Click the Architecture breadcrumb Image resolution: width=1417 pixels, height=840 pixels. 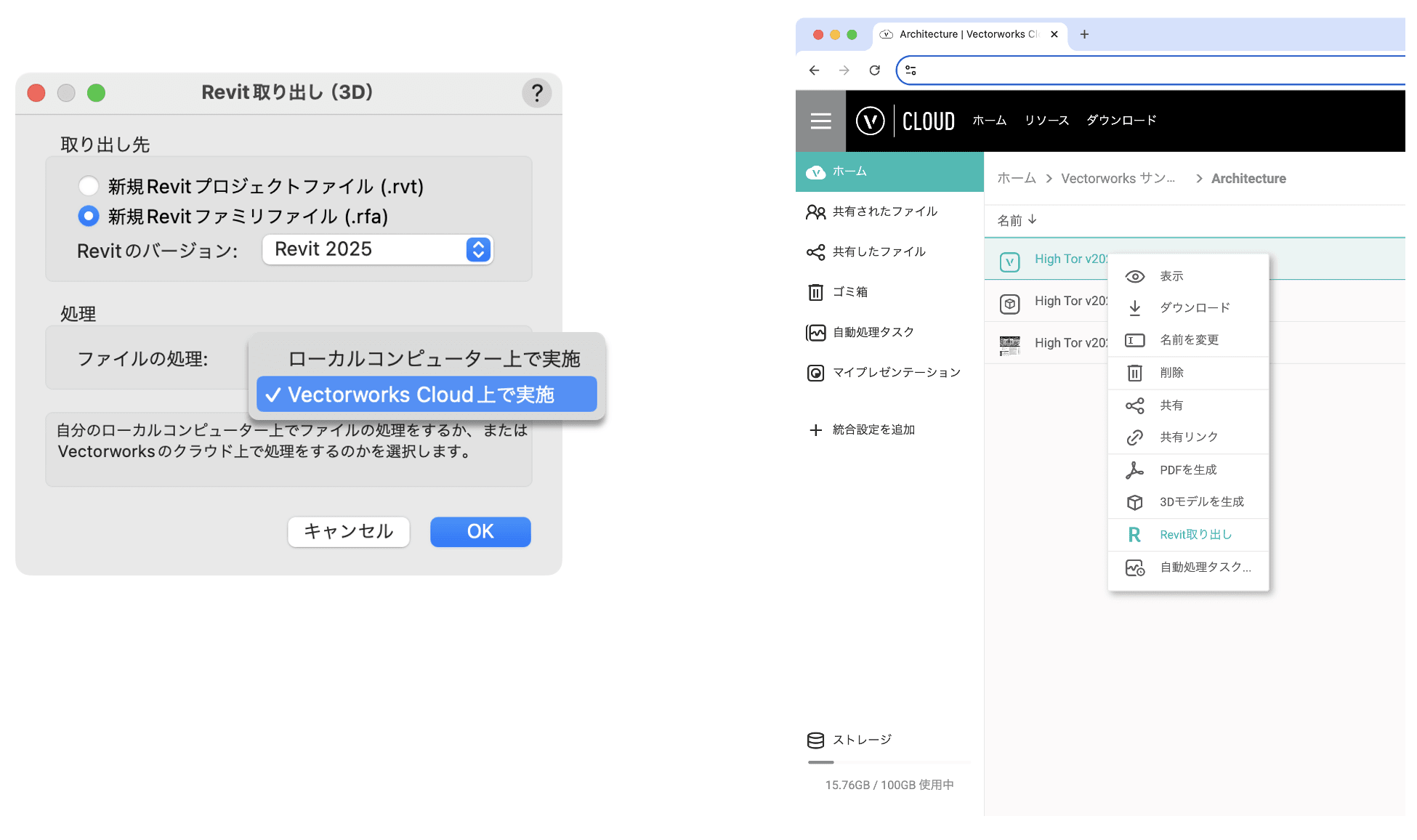(x=1248, y=179)
